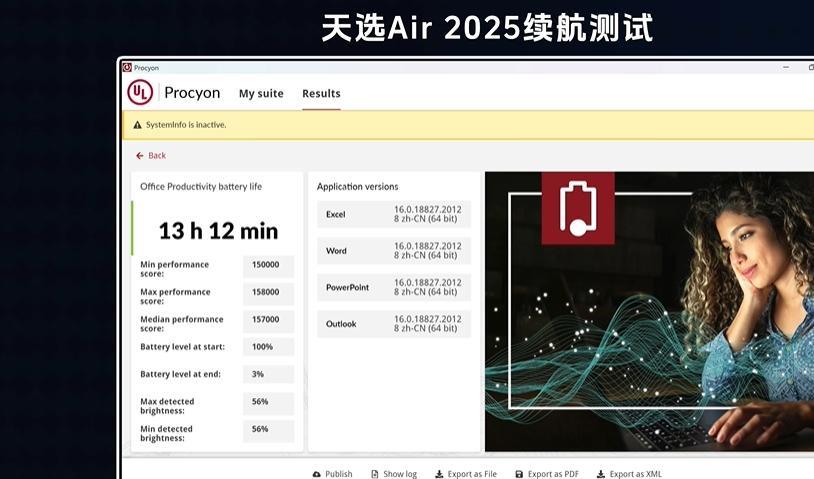Minimize the Procyon window
Screen dimensions: 814x479
click(x=786, y=67)
